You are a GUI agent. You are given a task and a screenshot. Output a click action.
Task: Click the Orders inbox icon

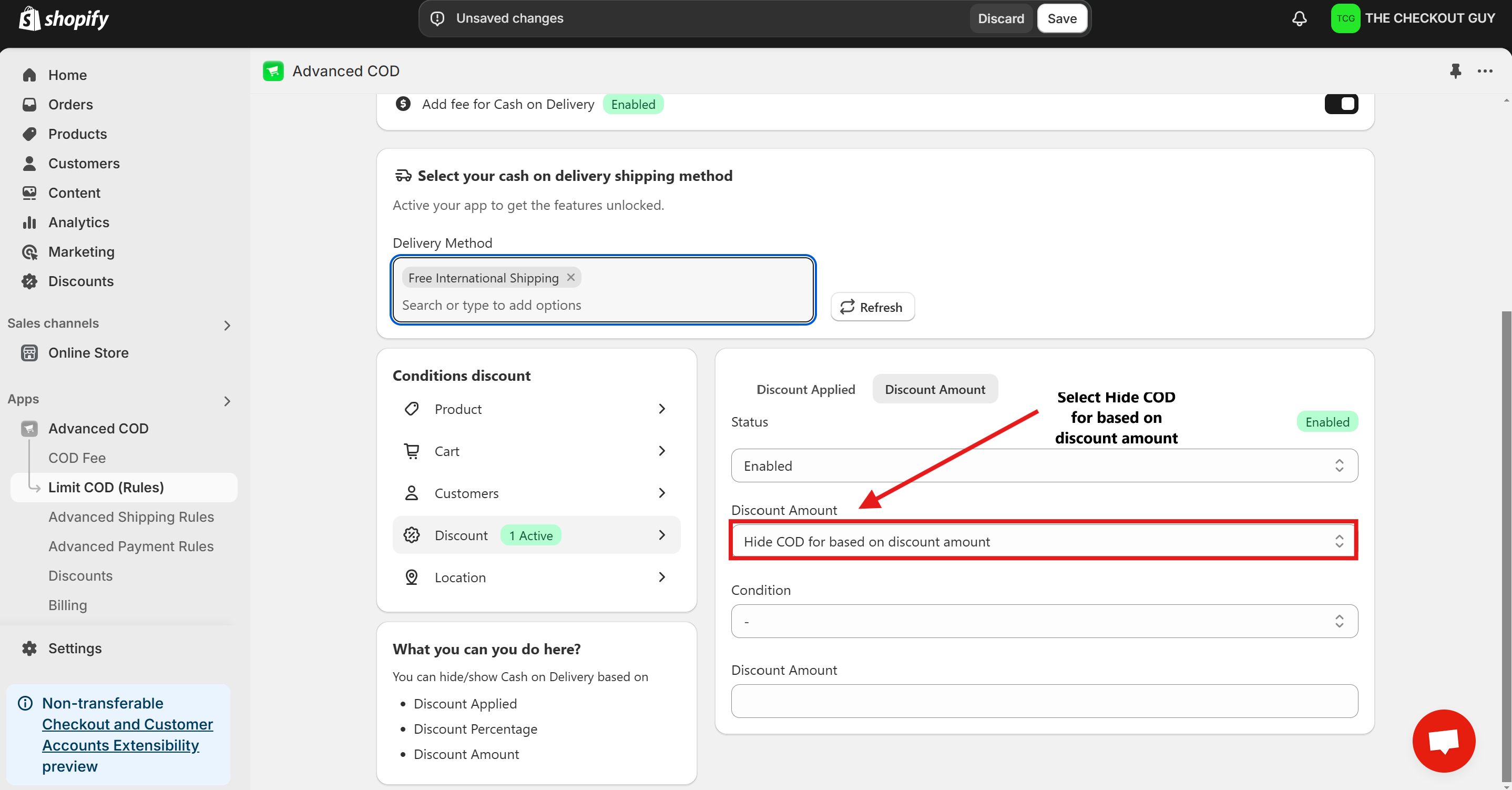click(29, 105)
